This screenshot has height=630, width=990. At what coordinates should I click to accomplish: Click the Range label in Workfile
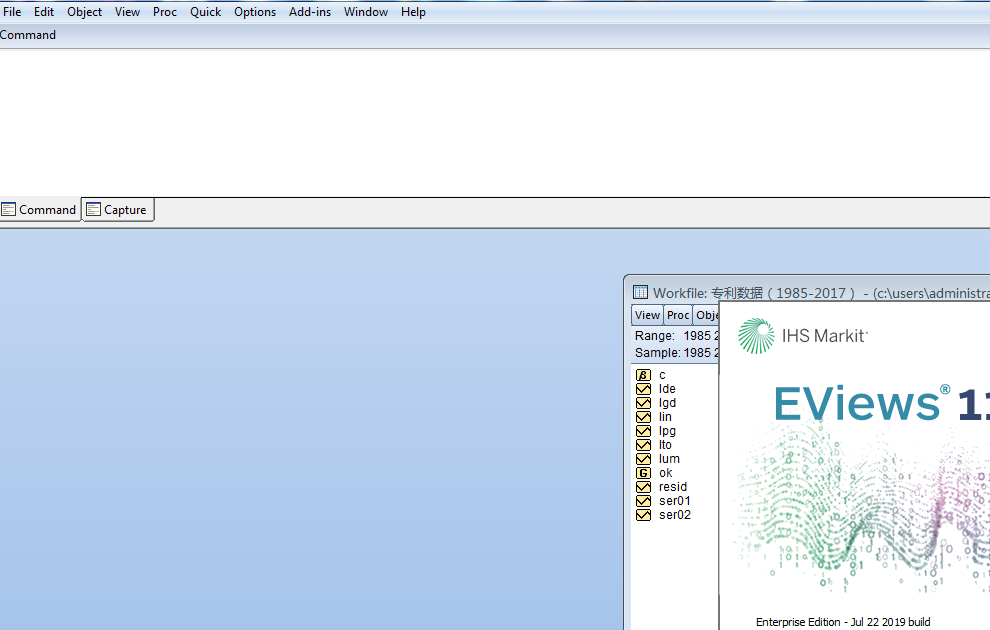(655, 336)
